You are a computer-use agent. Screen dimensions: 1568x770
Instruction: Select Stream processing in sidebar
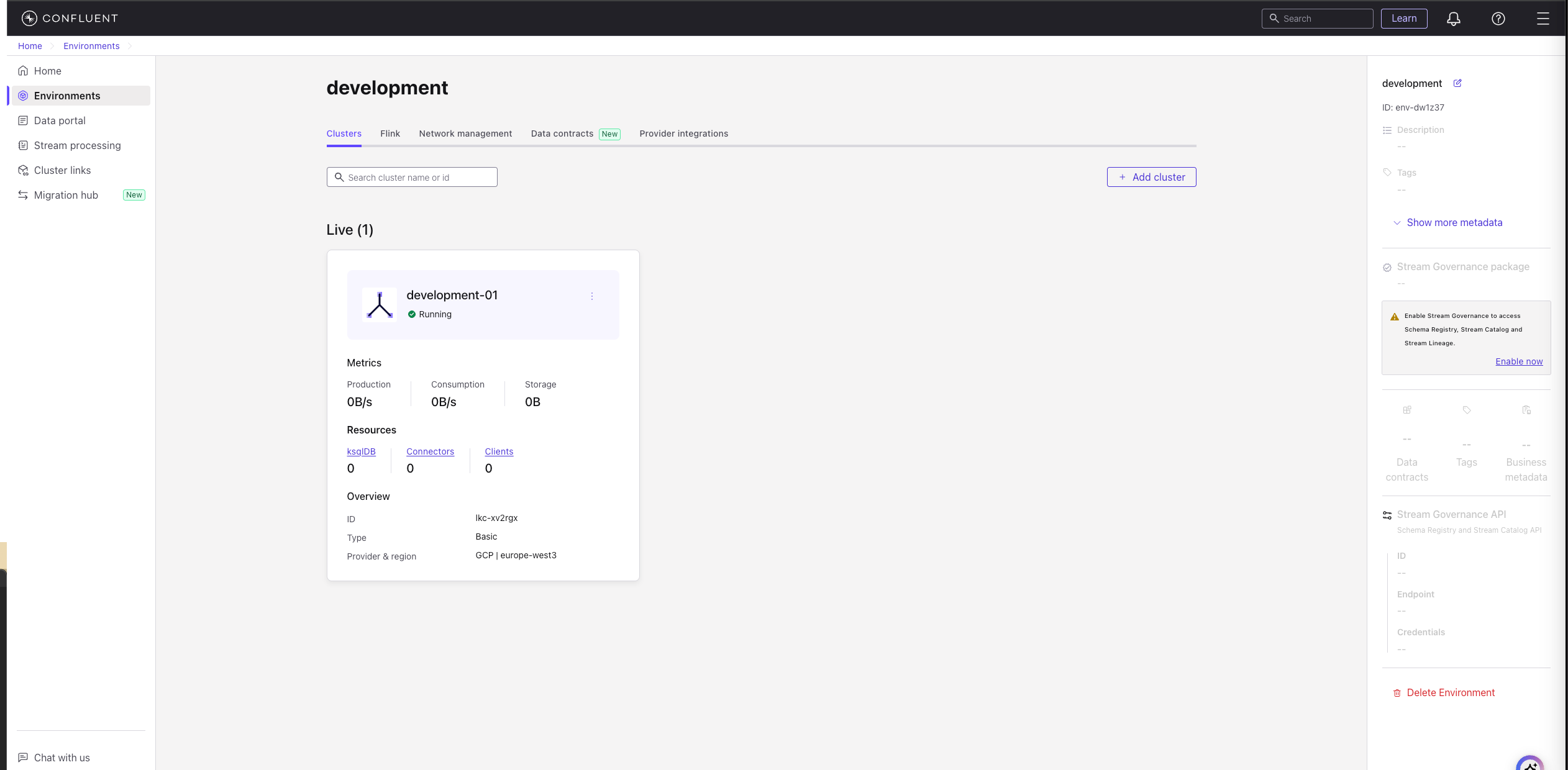click(81, 145)
